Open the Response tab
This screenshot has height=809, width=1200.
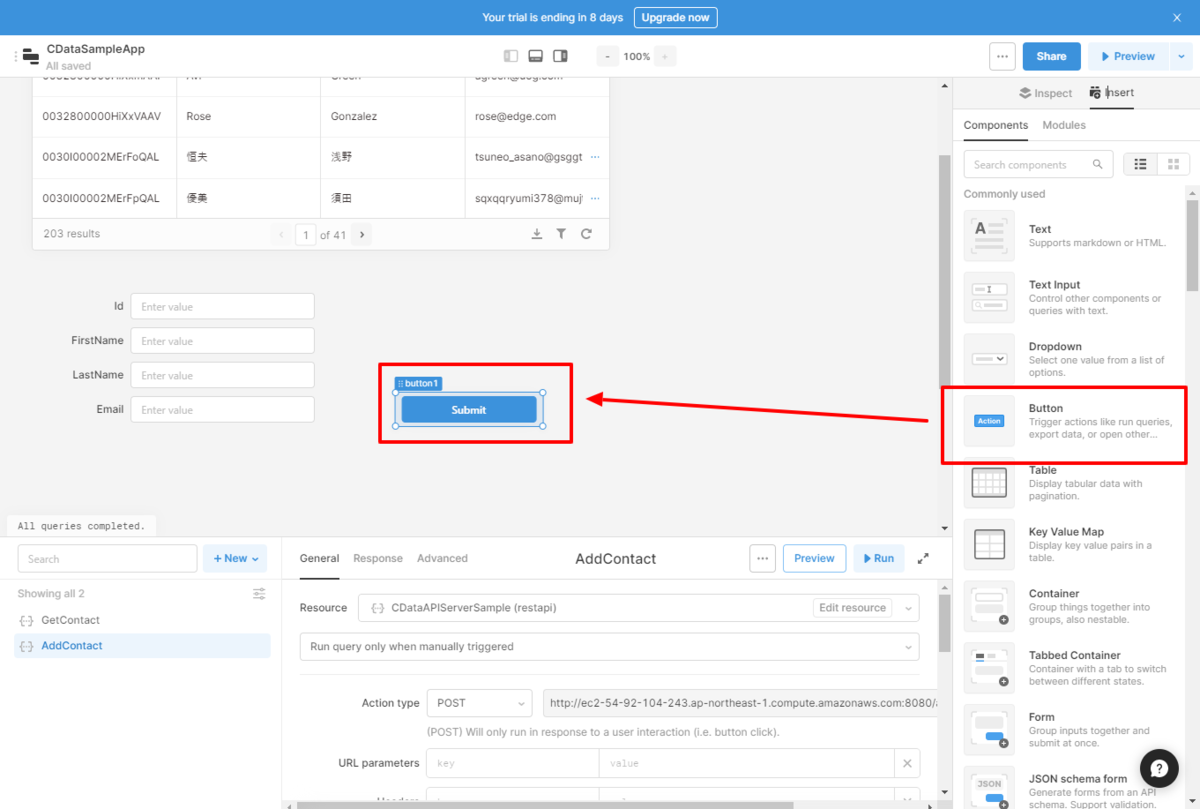pos(378,558)
